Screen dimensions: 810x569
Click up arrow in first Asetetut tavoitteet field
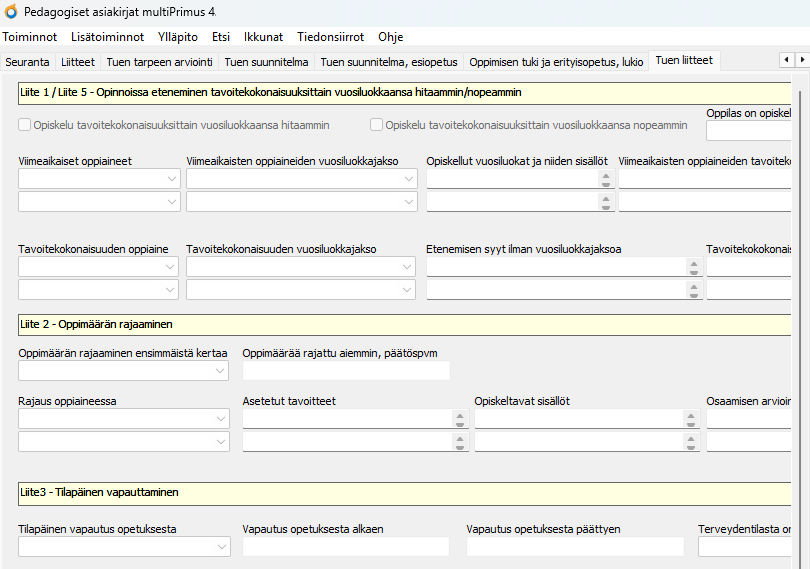[461, 415]
